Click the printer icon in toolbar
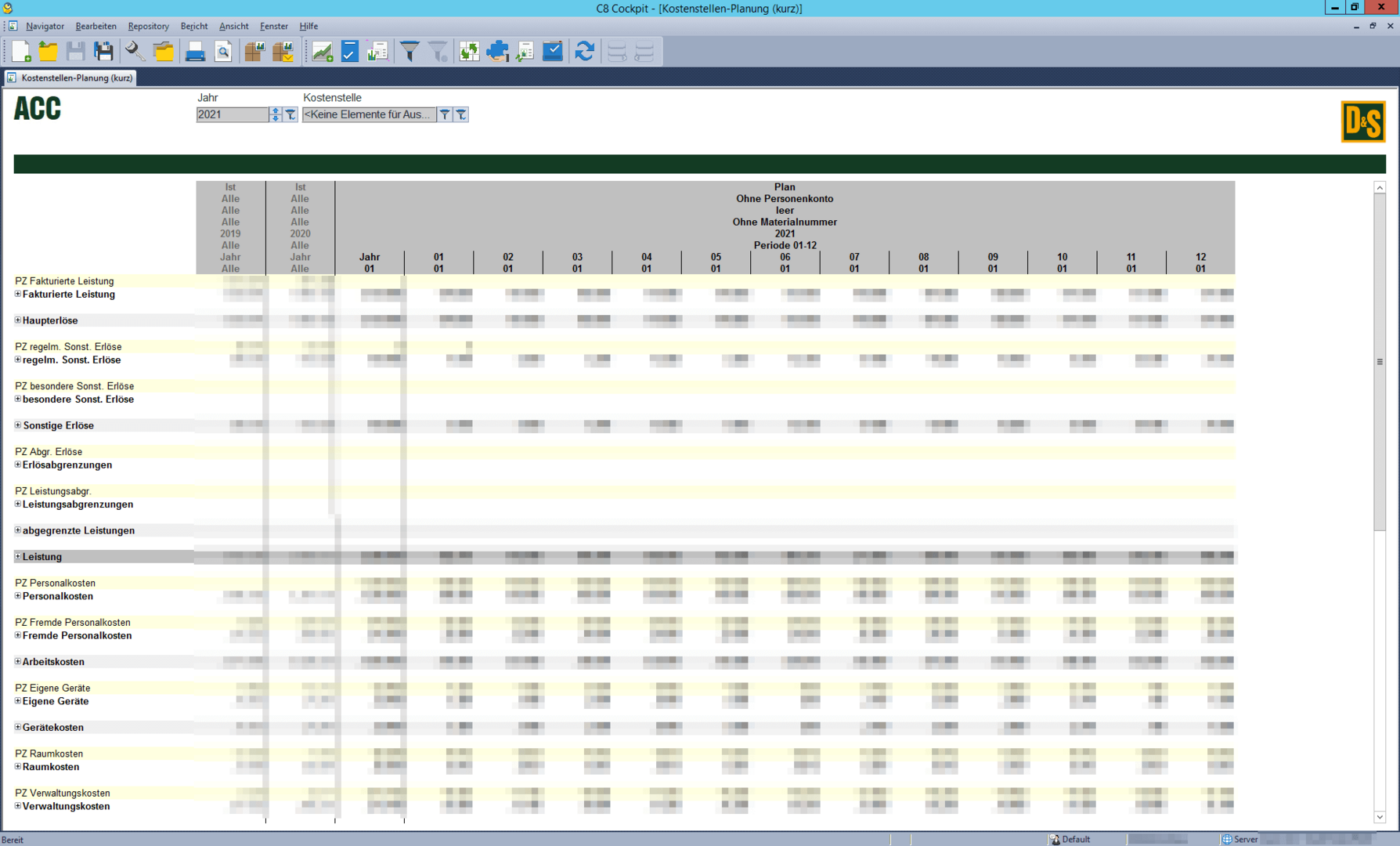Image resolution: width=1400 pixels, height=846 pixels. coord(195,52)
